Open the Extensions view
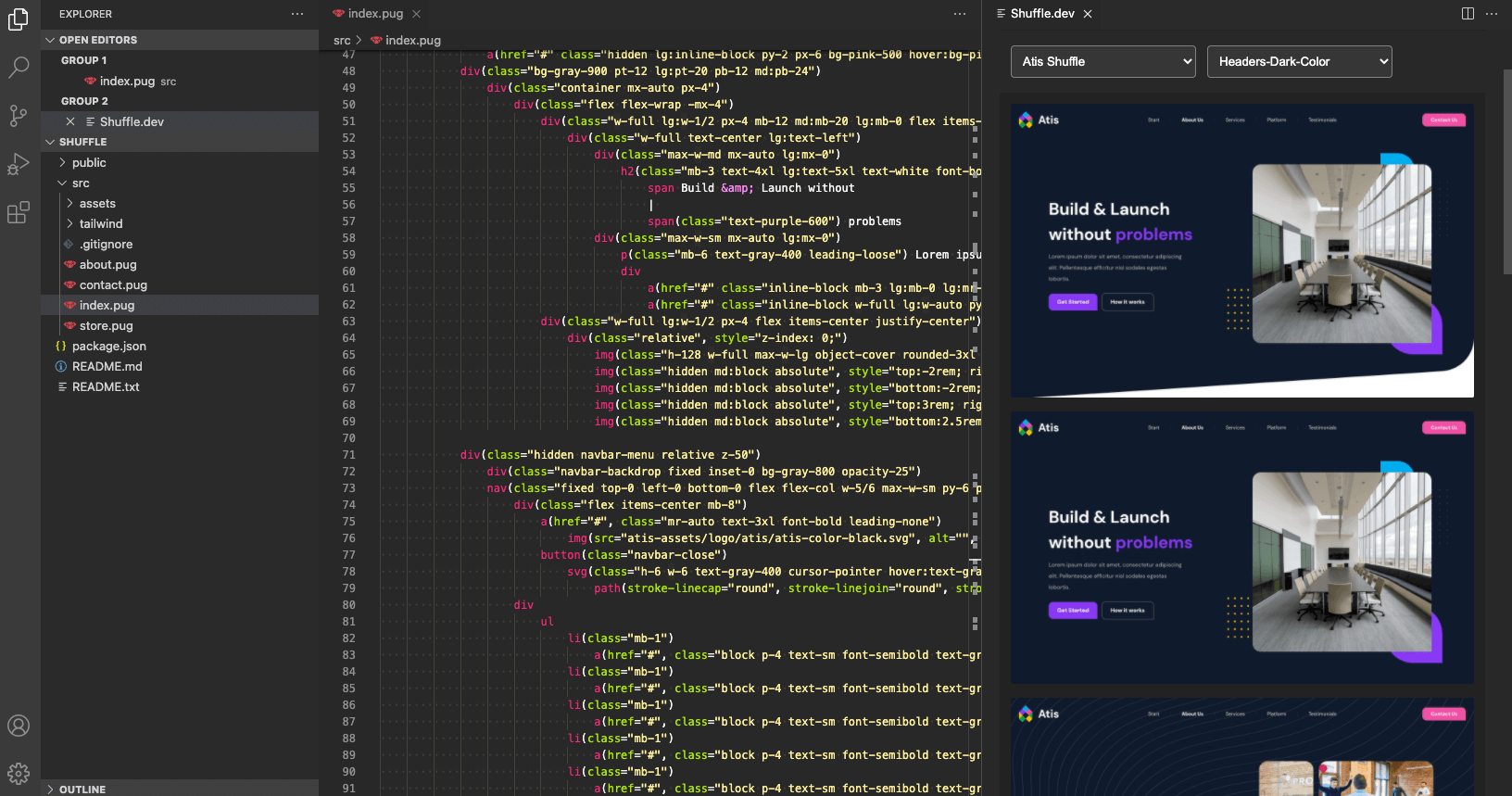Viewport: 1512px width, 796px height. [x=19, y=213]
